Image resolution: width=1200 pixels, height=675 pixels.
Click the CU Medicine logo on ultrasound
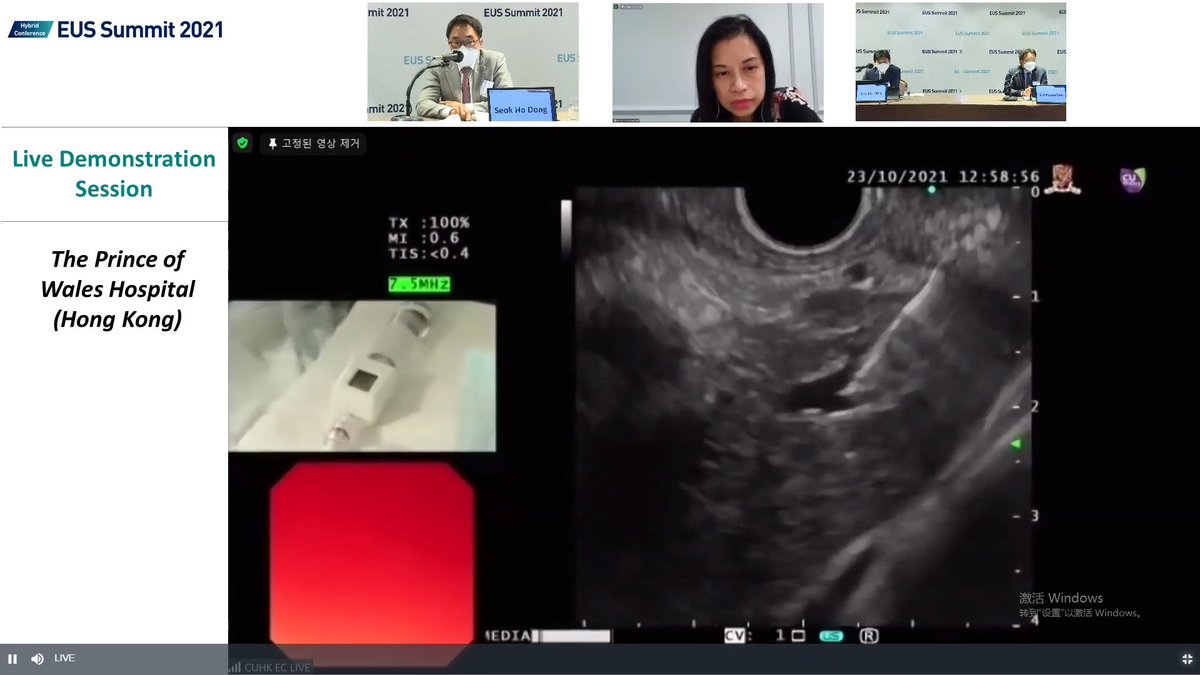1132,179
